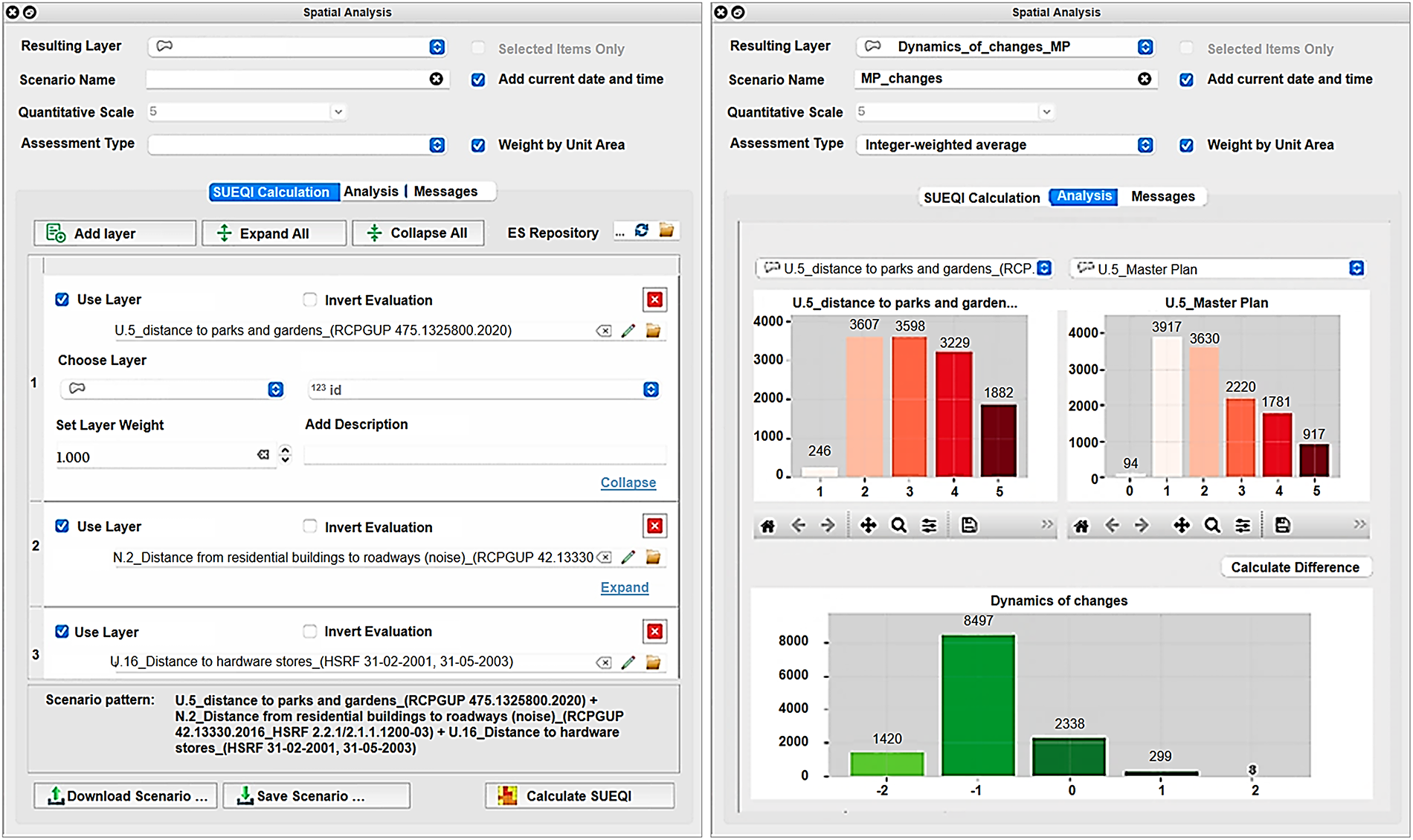This screenshot has width=1413, height=840.
Task: Open the Assessment Type dropdown showing Integer-weighted average
Action: (x=1004, y=145)
